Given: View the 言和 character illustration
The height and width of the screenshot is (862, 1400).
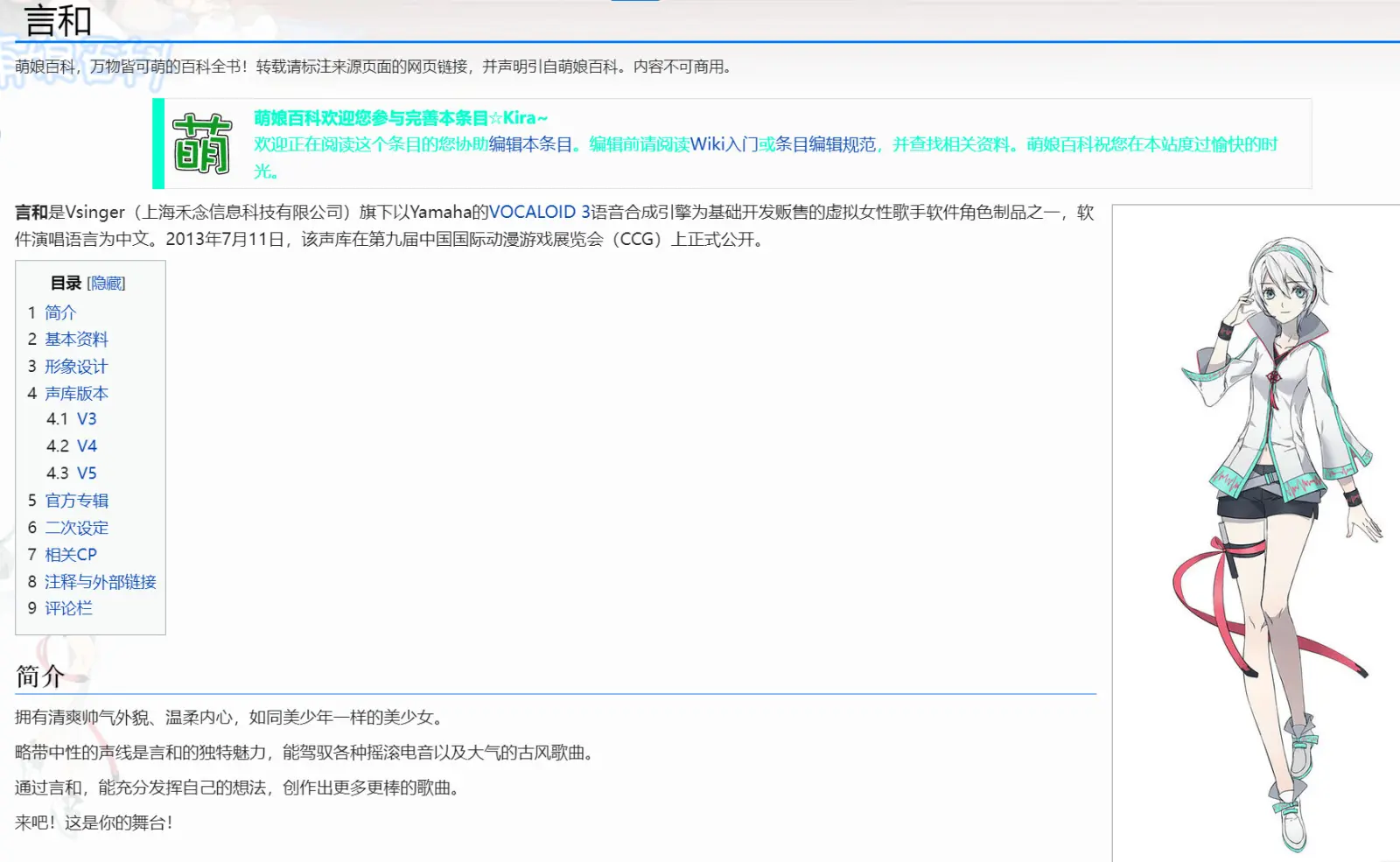Looking at the screenshot, I should click(x=1279, y=543).
